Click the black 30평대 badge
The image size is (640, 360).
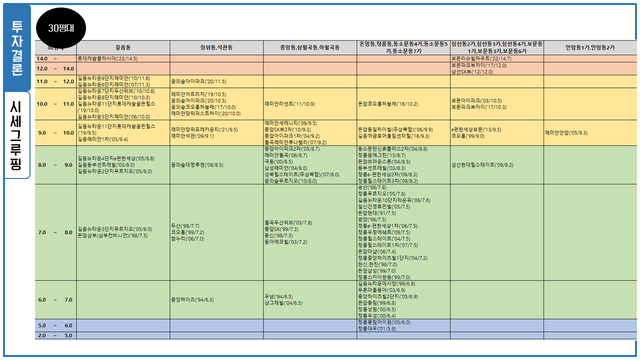point(61,28)
